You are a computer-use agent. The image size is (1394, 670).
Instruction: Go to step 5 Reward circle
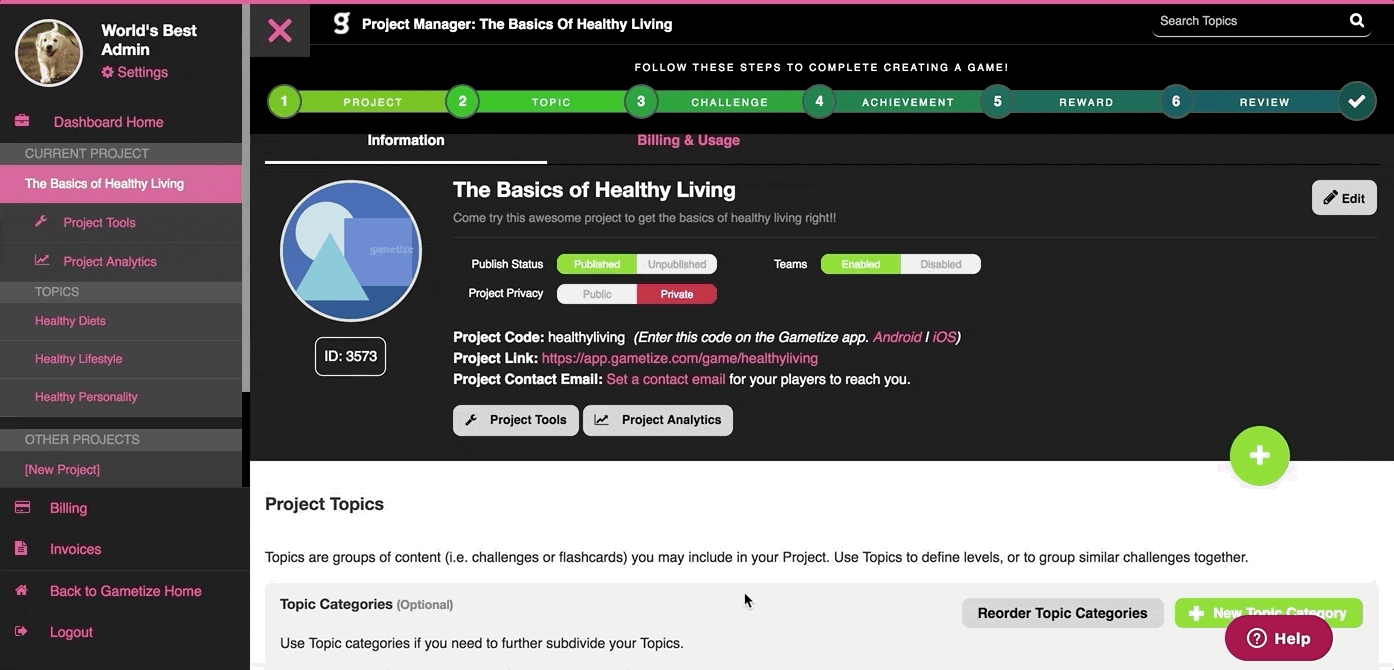997,101
